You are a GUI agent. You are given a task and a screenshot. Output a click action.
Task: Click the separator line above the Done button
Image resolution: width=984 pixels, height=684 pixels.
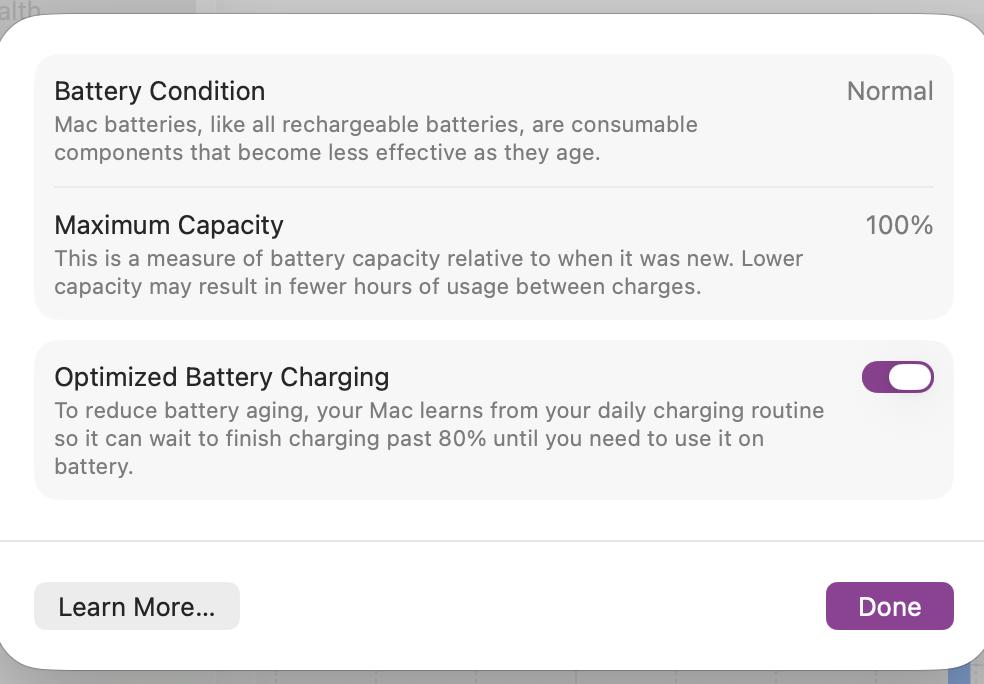click(492, 541)
